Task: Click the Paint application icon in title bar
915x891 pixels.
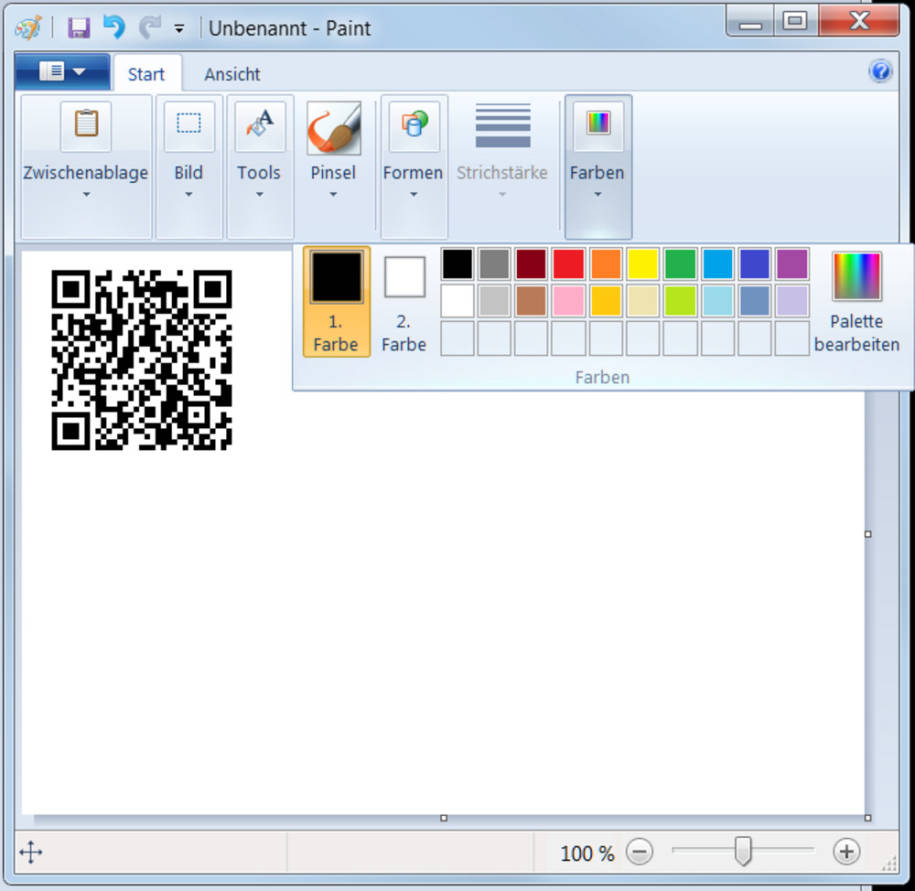Action: [29, 27]
